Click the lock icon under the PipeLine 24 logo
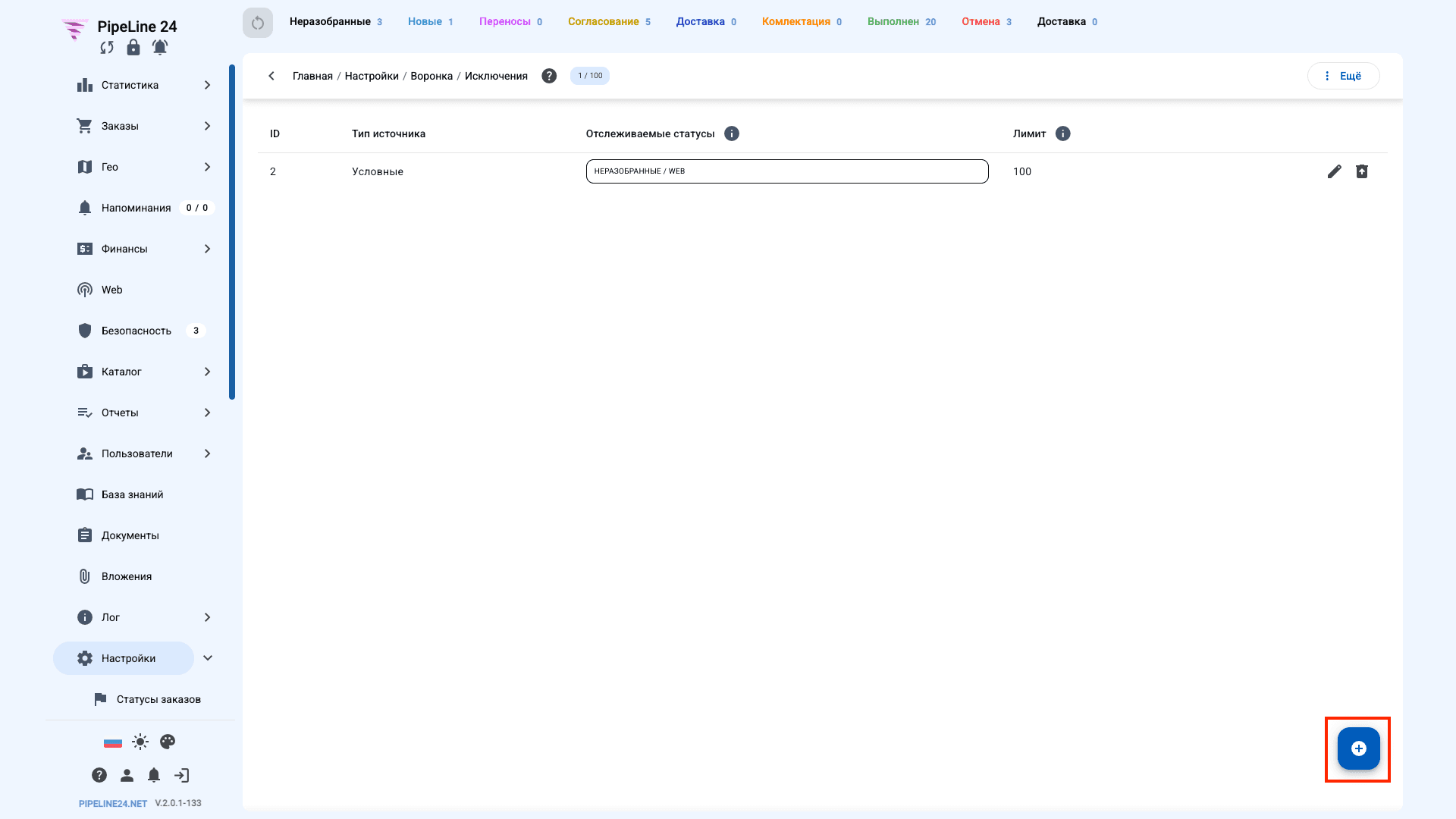The height and width of the screenshot is (819, 1456). [x=133, y=47]
